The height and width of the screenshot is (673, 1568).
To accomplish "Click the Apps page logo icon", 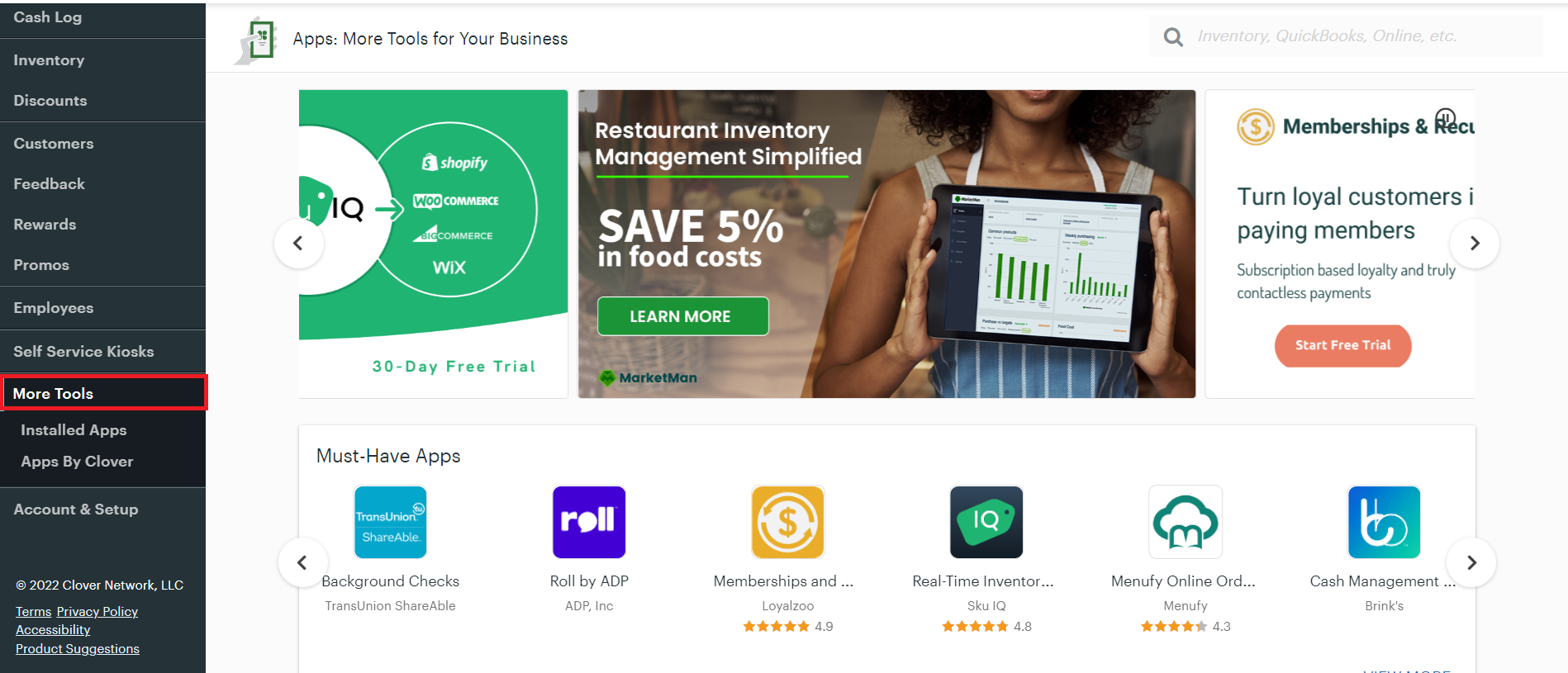I will 257,39.
